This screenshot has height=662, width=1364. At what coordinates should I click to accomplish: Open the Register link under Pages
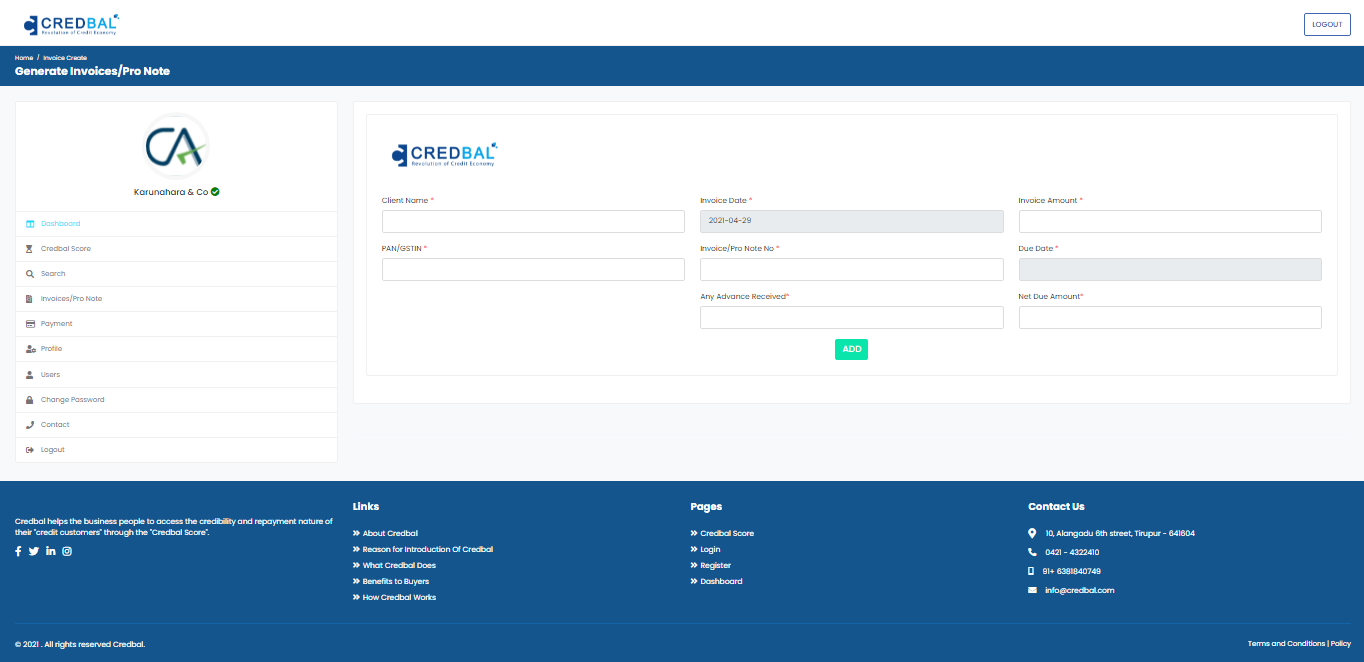pos(715,565)
